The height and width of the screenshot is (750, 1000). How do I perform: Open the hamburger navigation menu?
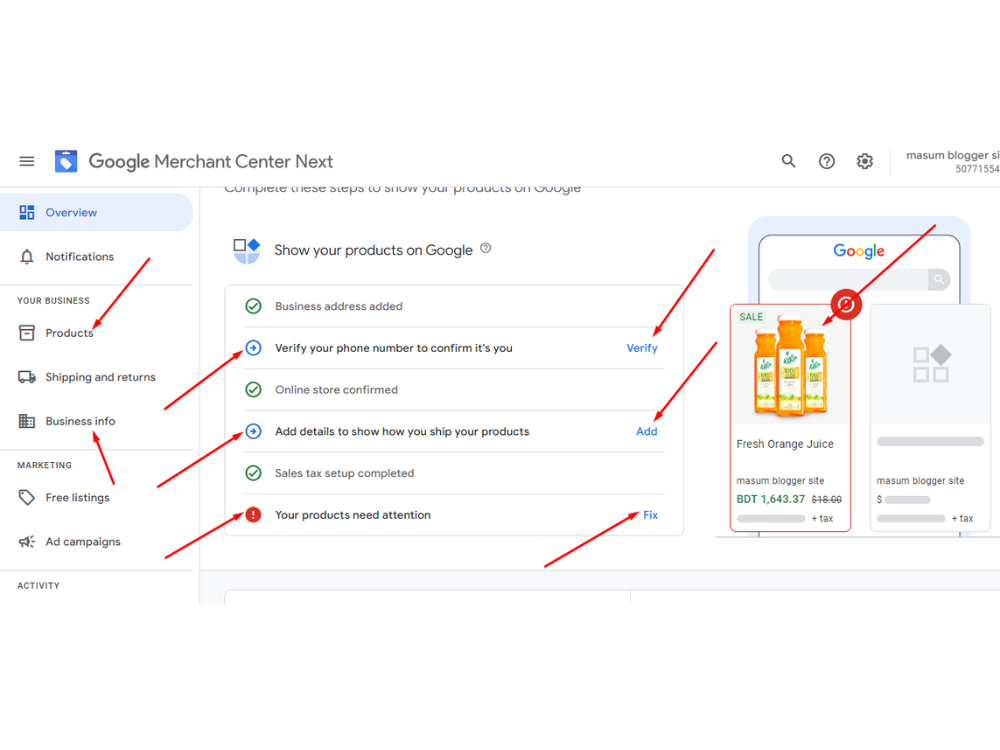coord(27,161)
